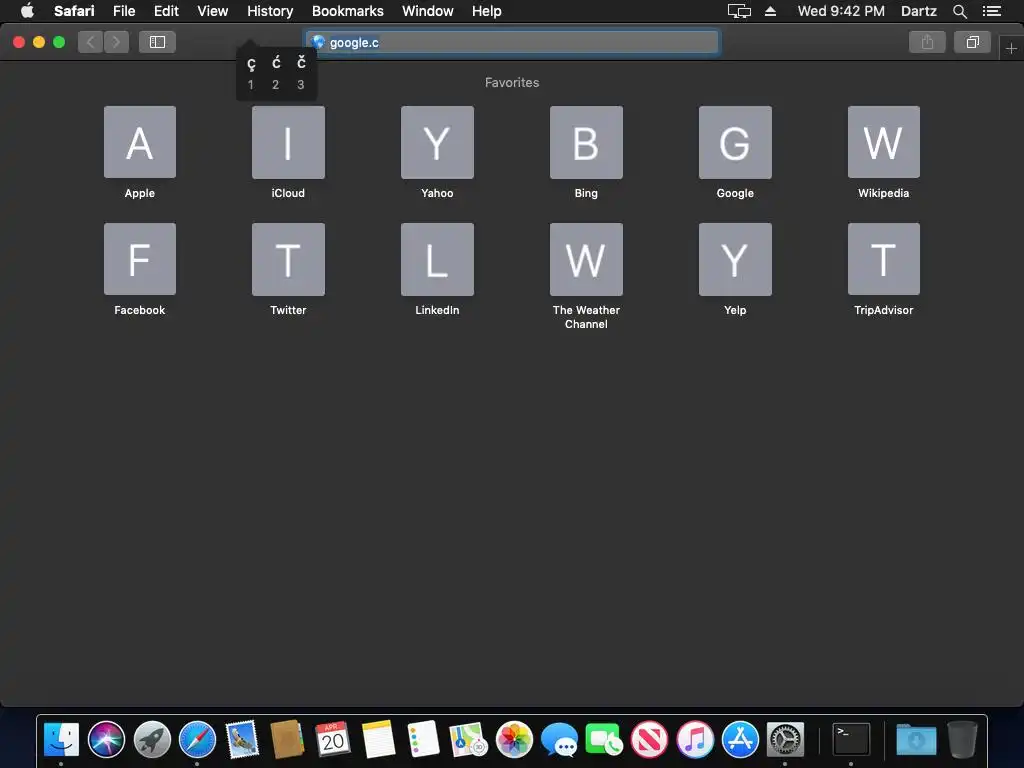
Task: Open System Preferences gear in Dock
Action: tap(785, 740)
